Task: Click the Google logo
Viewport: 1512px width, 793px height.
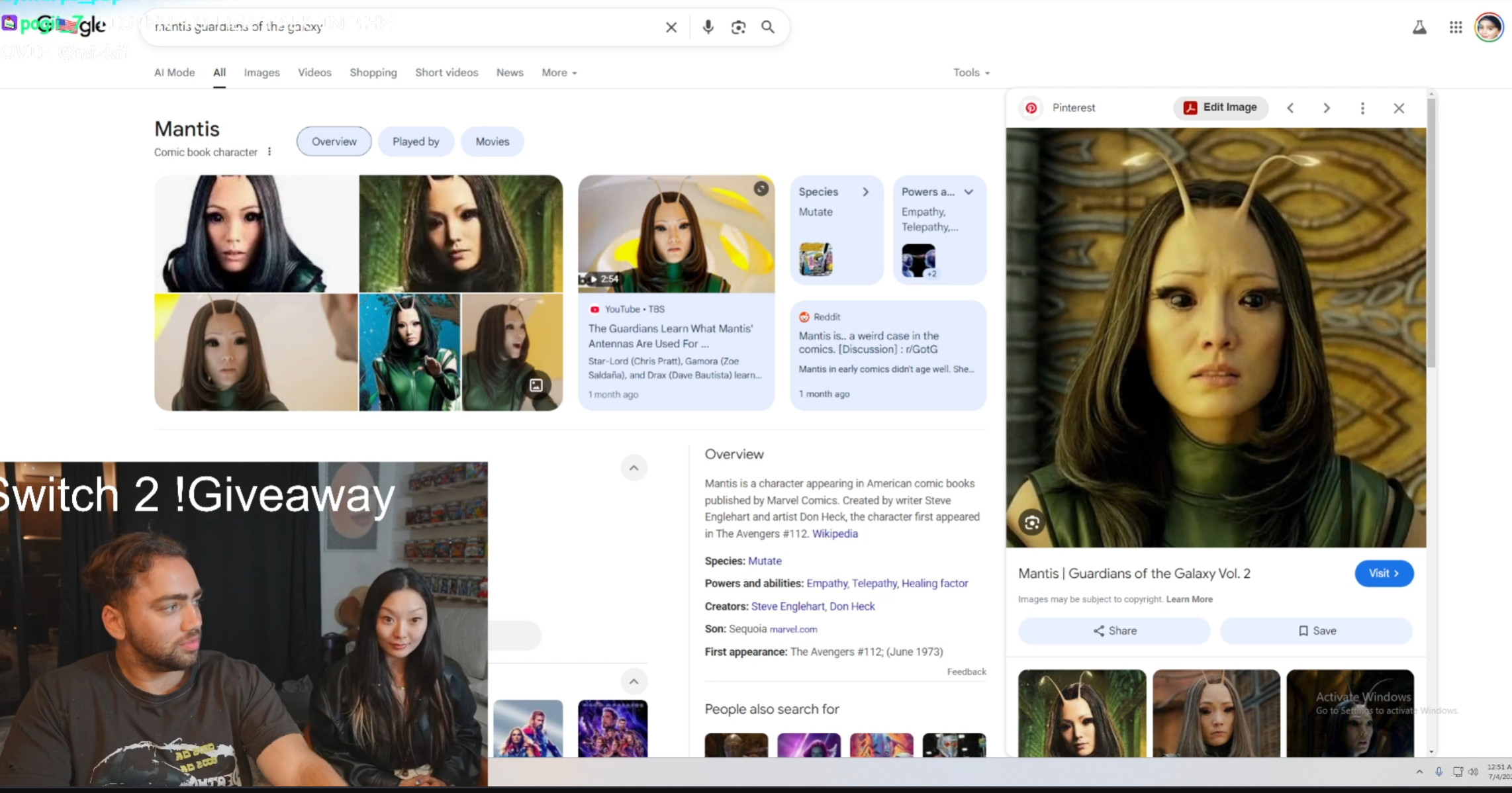Action: coord(71,26)
